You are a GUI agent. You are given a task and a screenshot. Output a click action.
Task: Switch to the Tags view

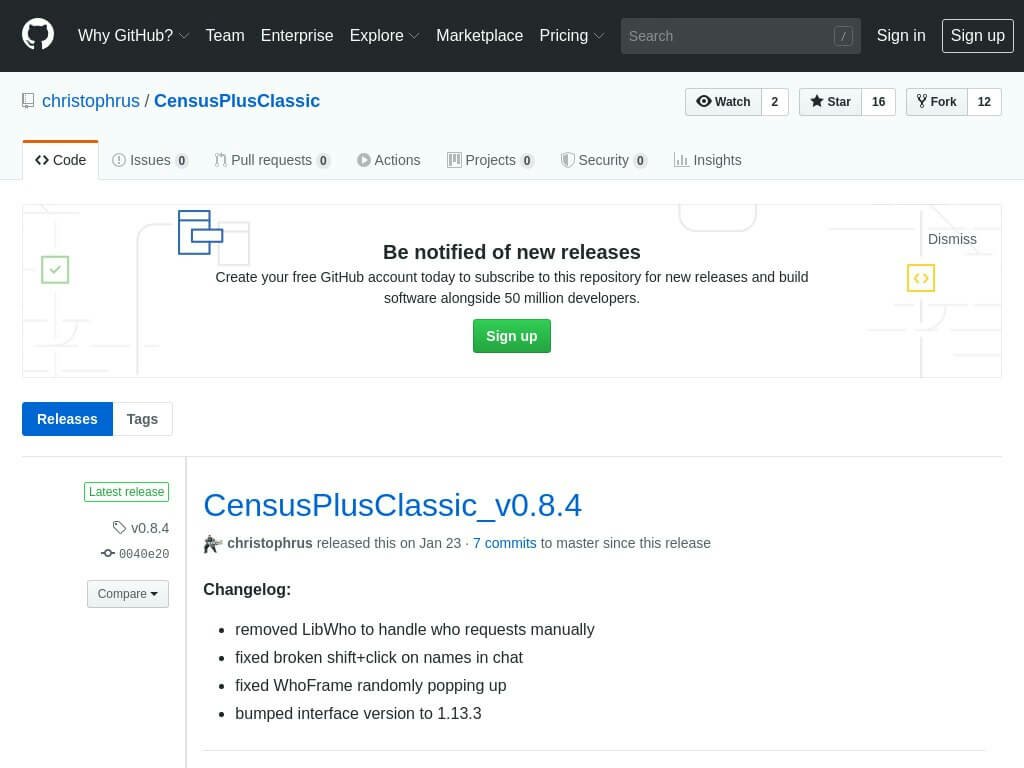(142, 419)
